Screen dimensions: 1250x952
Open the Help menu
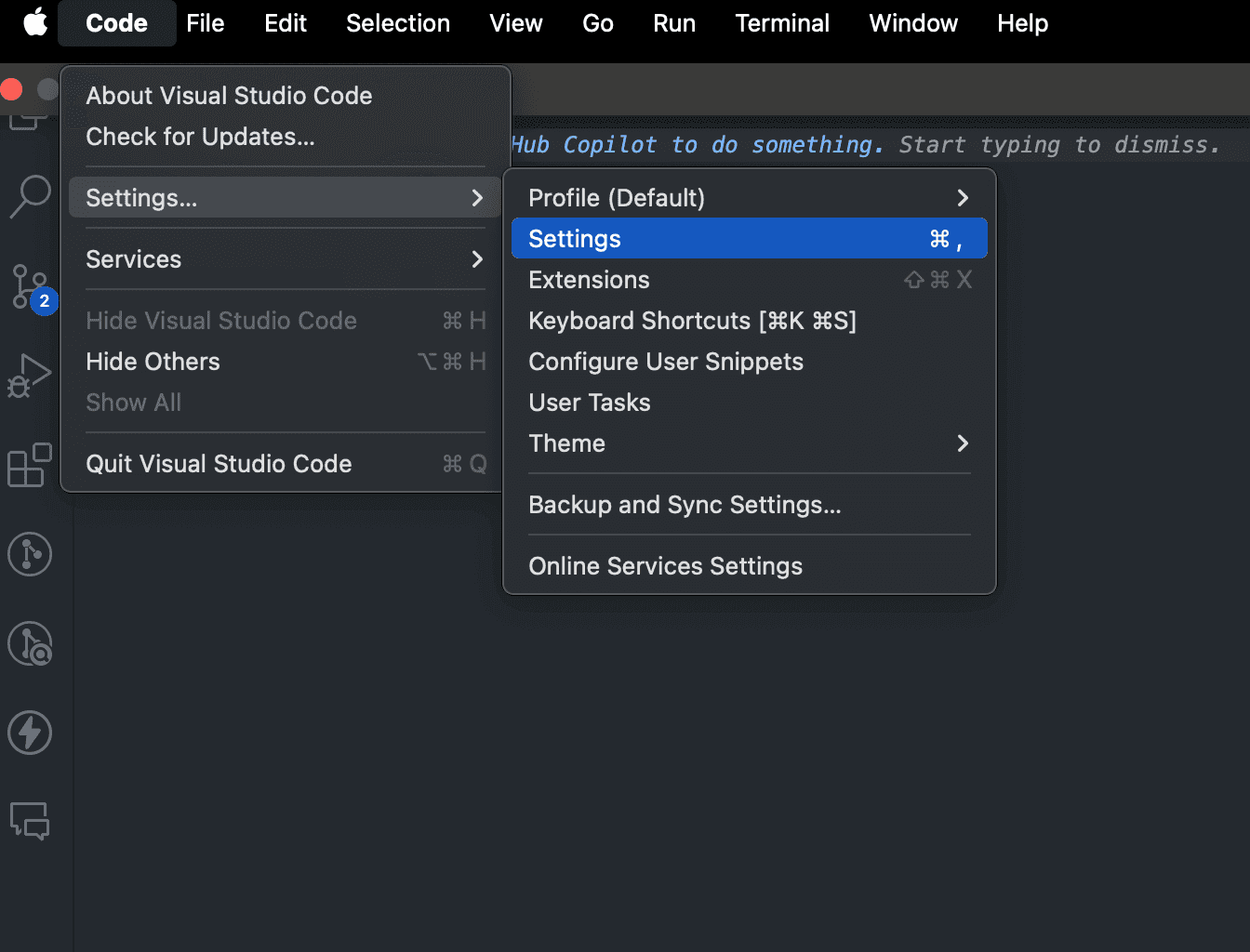[x=1022, y=23]
